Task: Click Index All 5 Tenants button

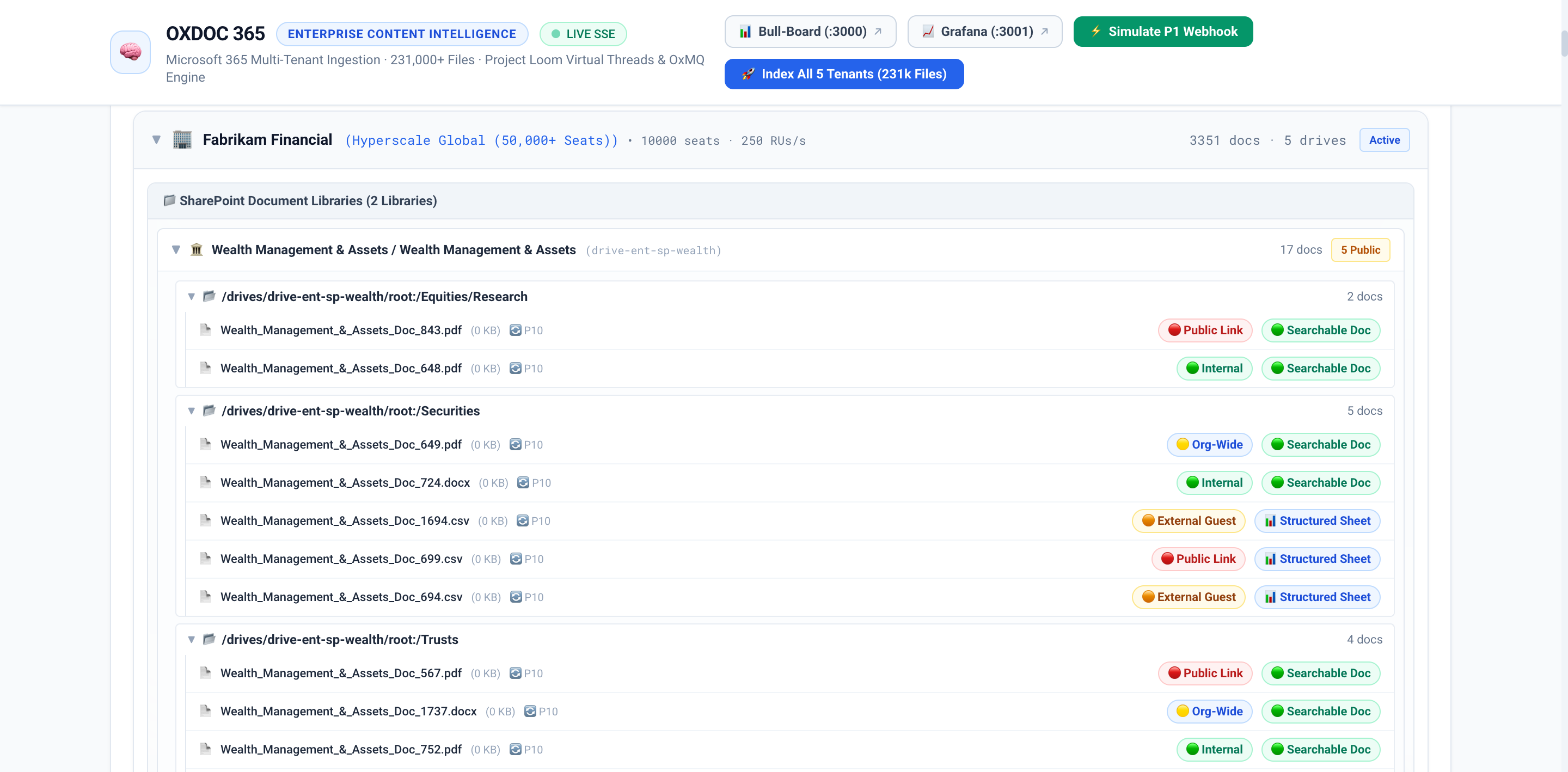Action: coord(844,74)
